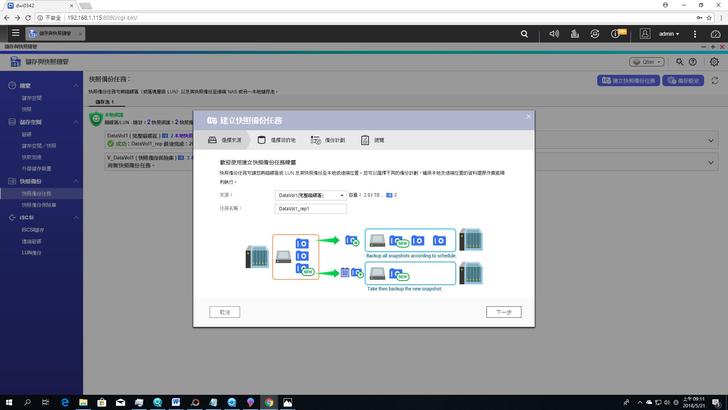Open the QTS main hamburger menu
The width and height of the screenshot is (728, 410).
[15, 33]
